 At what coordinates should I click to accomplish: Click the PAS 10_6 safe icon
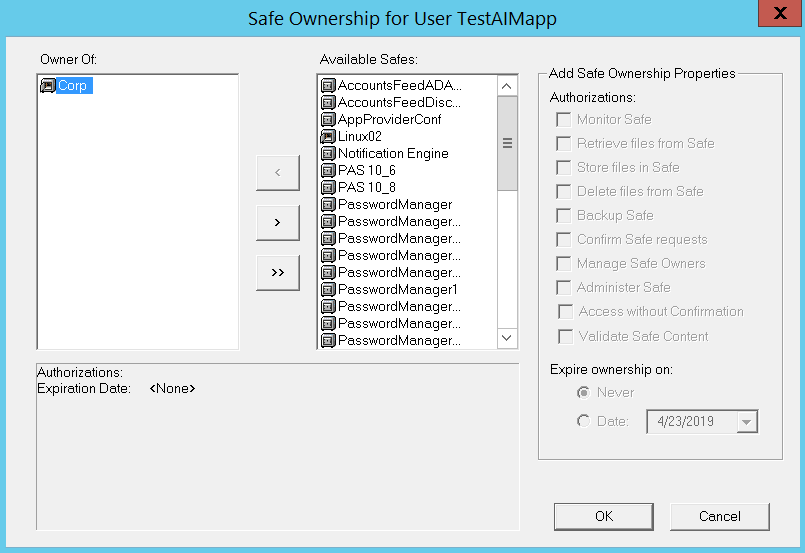coord(327,171)
